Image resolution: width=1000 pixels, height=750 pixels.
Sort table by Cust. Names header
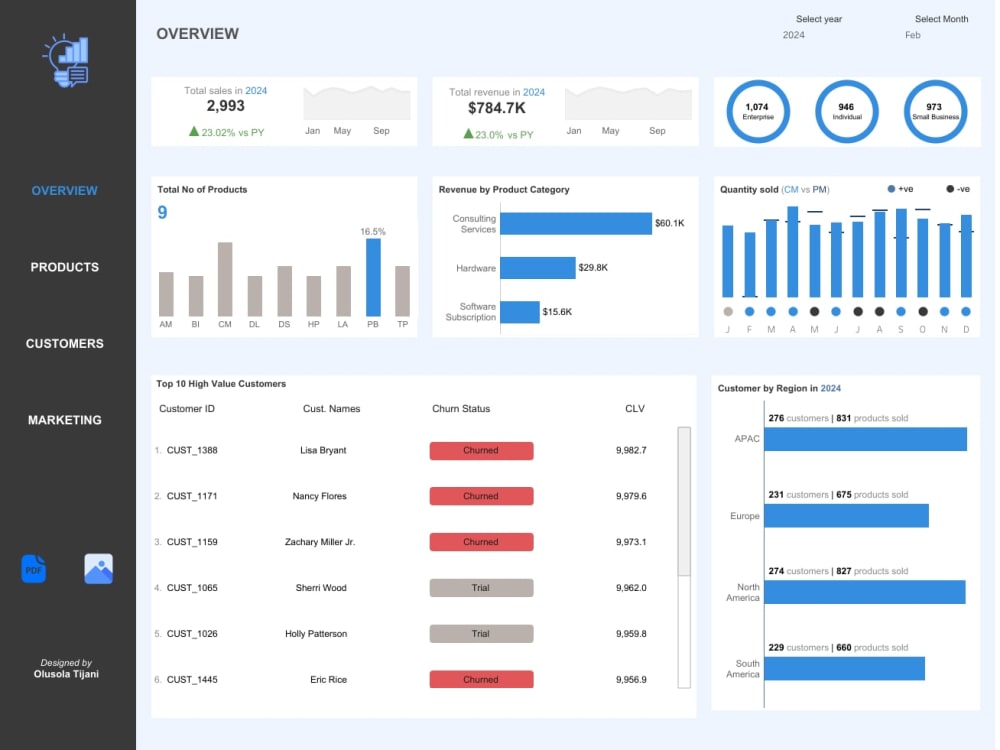coord(332,409)
